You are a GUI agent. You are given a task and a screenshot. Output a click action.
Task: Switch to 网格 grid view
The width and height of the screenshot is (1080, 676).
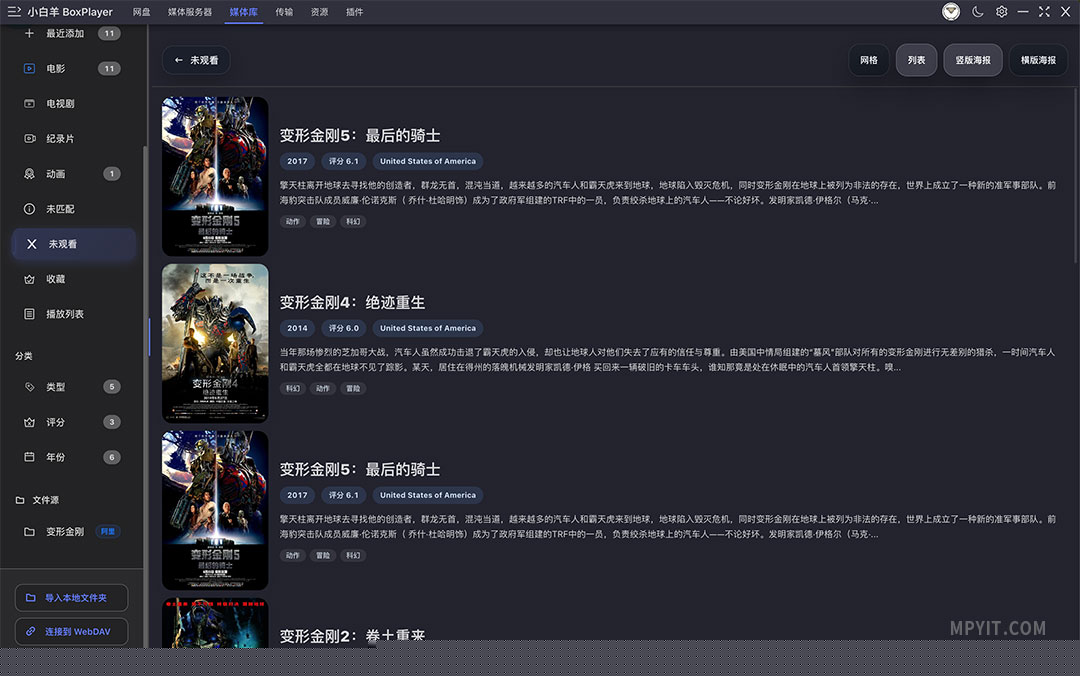pyautogui.click(x=869, y=60)
